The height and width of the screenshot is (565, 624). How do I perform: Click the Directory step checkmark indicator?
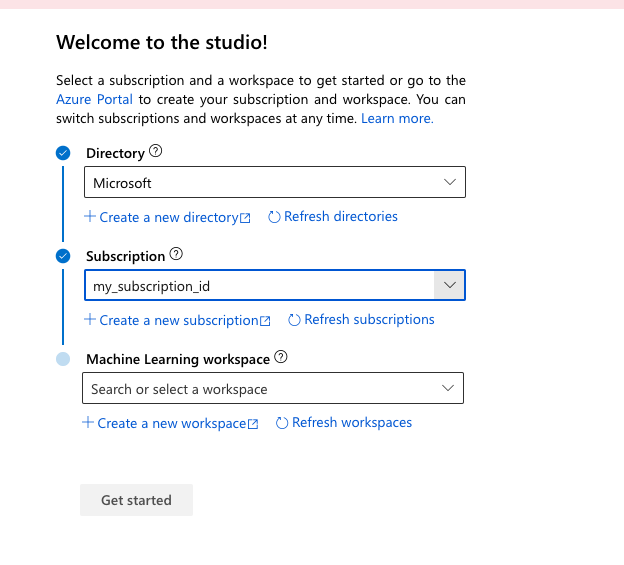pyautogui.click(x=63, y=153)
